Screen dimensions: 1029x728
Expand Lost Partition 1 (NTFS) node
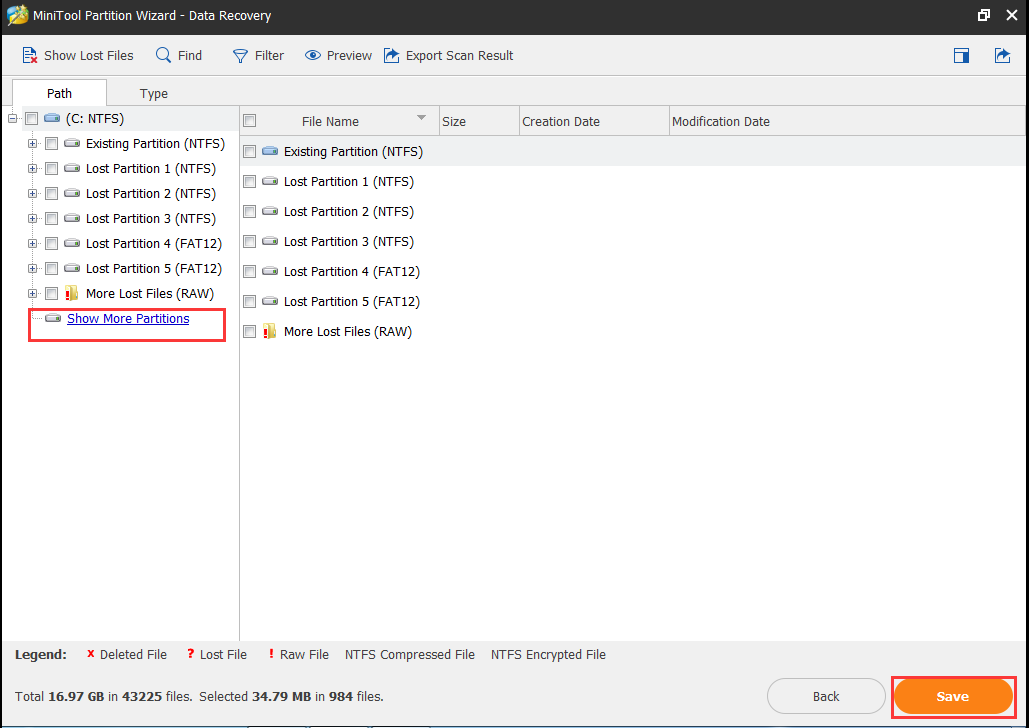click(x=32, y=169)
